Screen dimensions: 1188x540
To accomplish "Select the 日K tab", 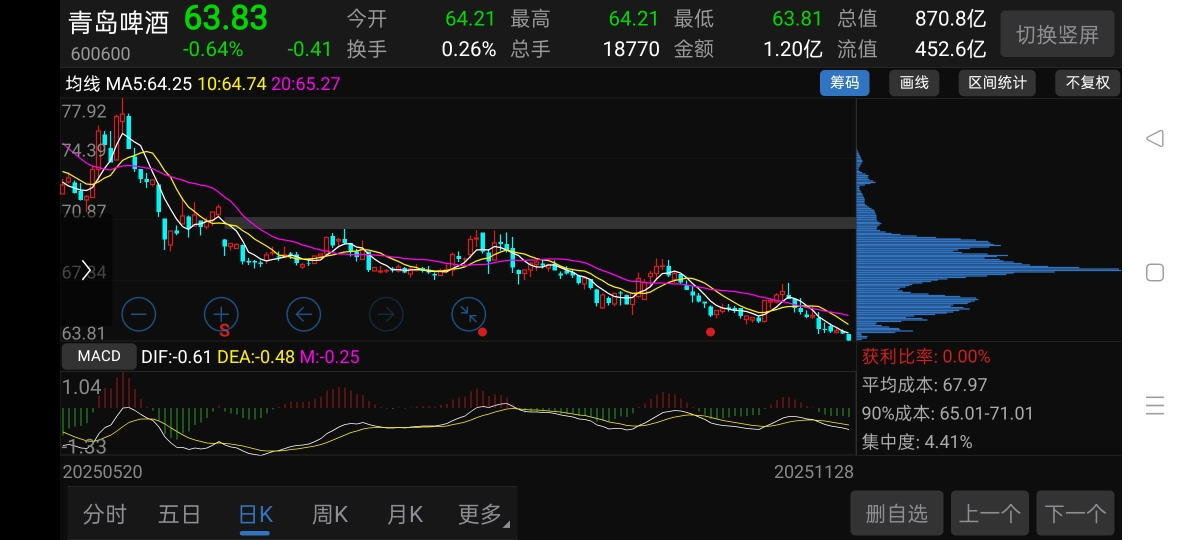I will [x=255, y=514].
